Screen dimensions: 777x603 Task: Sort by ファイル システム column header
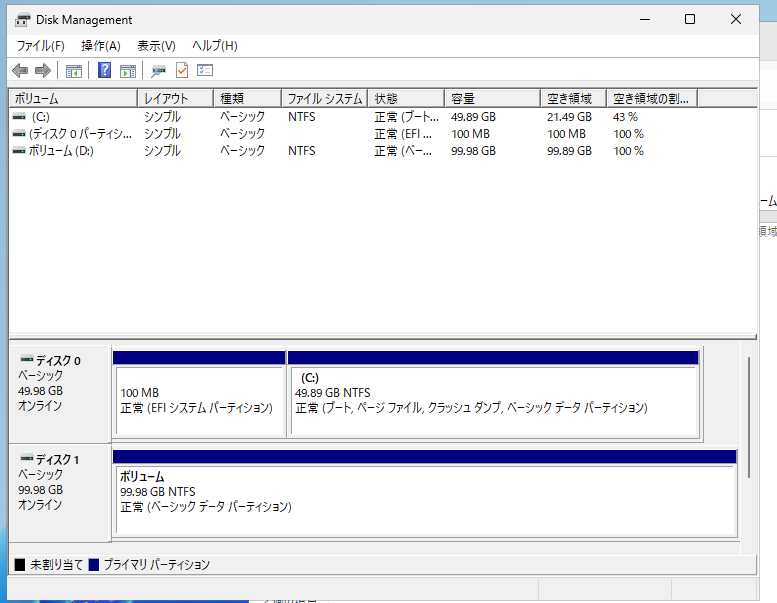point(324,98)
